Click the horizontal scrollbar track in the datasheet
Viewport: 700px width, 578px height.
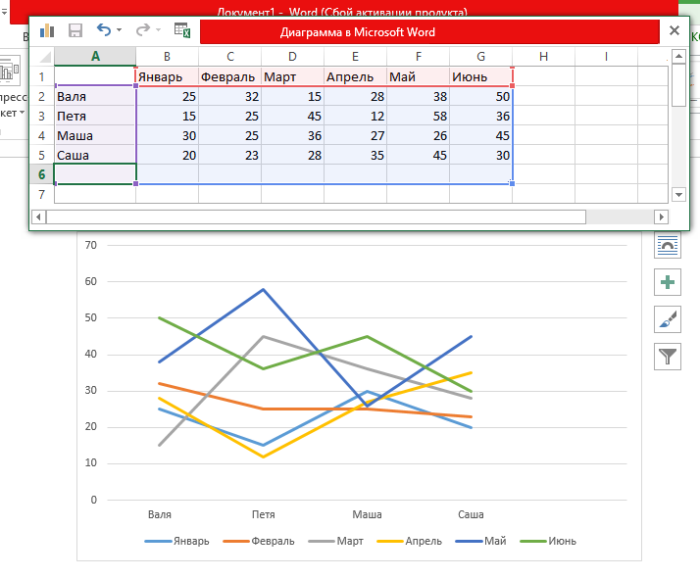pyautogui.click(x=620, y=217)
